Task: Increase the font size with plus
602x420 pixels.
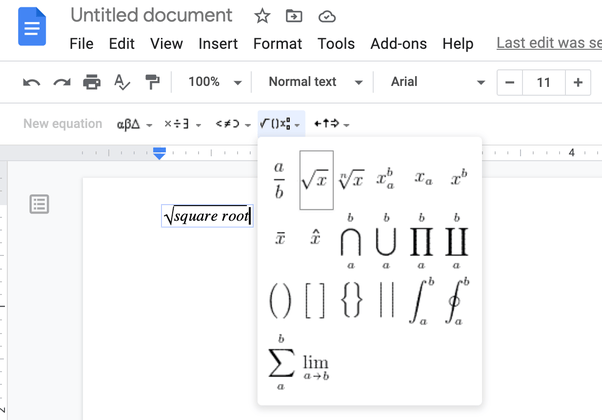Action: pyautogui.click(x=578, y=82)
